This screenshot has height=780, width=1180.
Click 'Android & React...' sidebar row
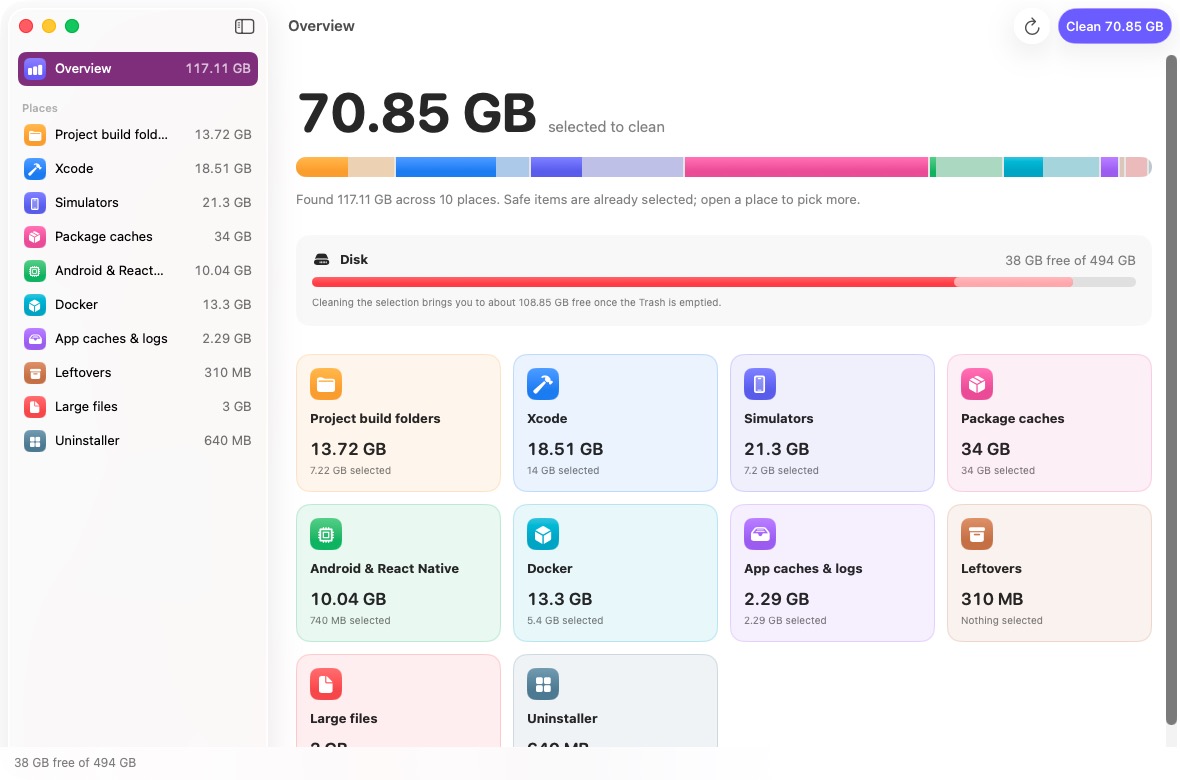click(x=138, y=270)
